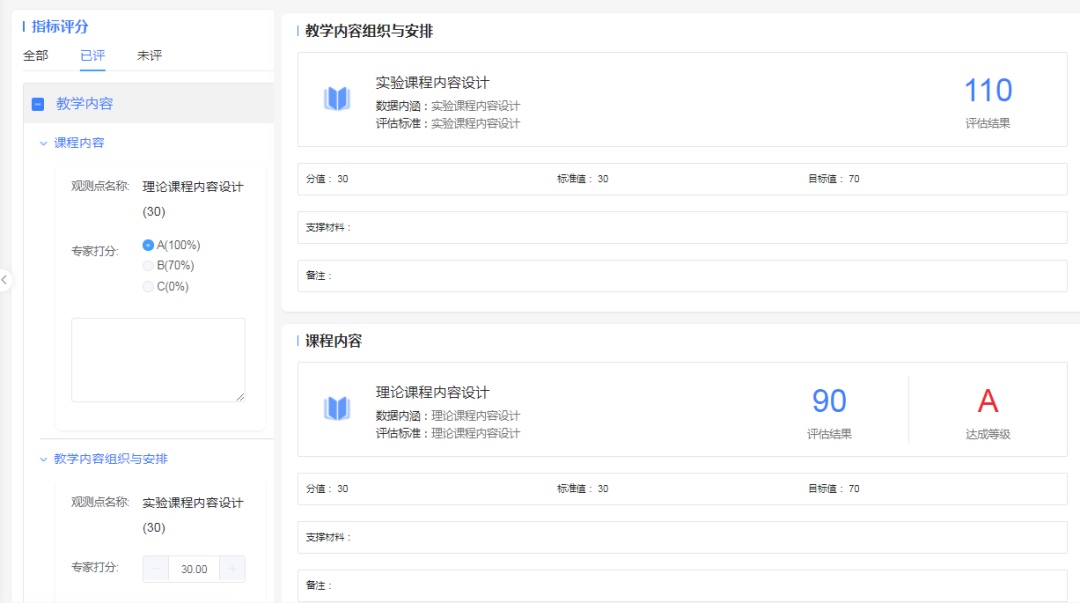This screenshot has width=1080, height=603.
Task: Click the 教学内容 section header
Action: click(85, 104)
